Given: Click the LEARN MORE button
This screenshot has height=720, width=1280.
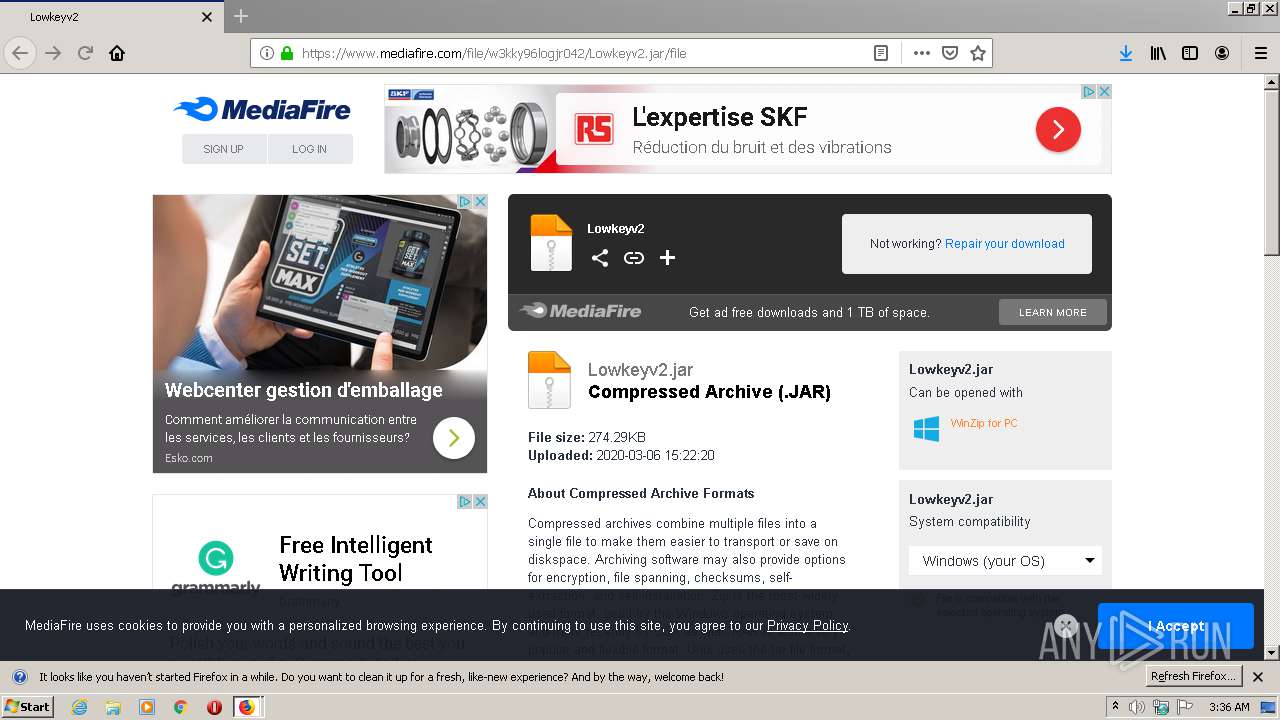Looking at the screenshot, I should (x=1053, y=312).
